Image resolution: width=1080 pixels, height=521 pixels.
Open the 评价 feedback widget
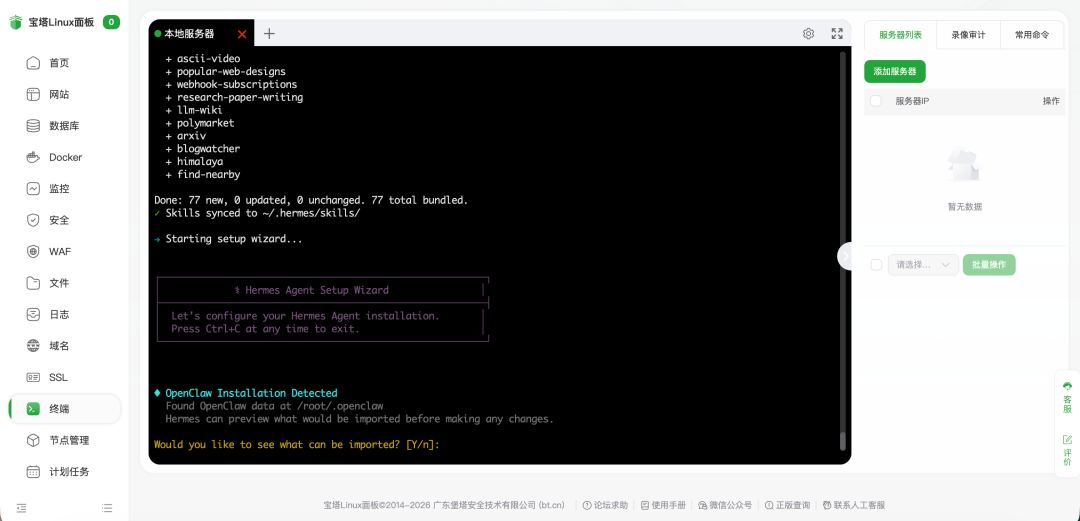click(1067, 451)
